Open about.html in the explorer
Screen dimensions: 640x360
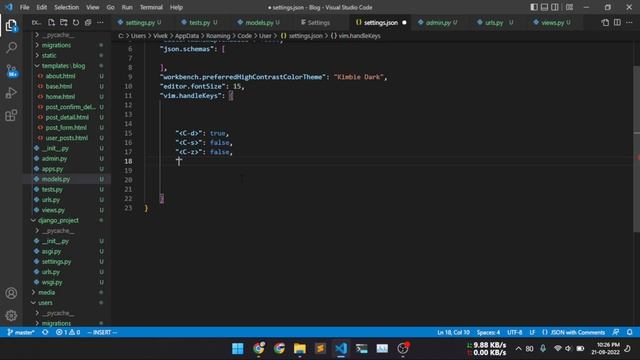coord(60,76)
